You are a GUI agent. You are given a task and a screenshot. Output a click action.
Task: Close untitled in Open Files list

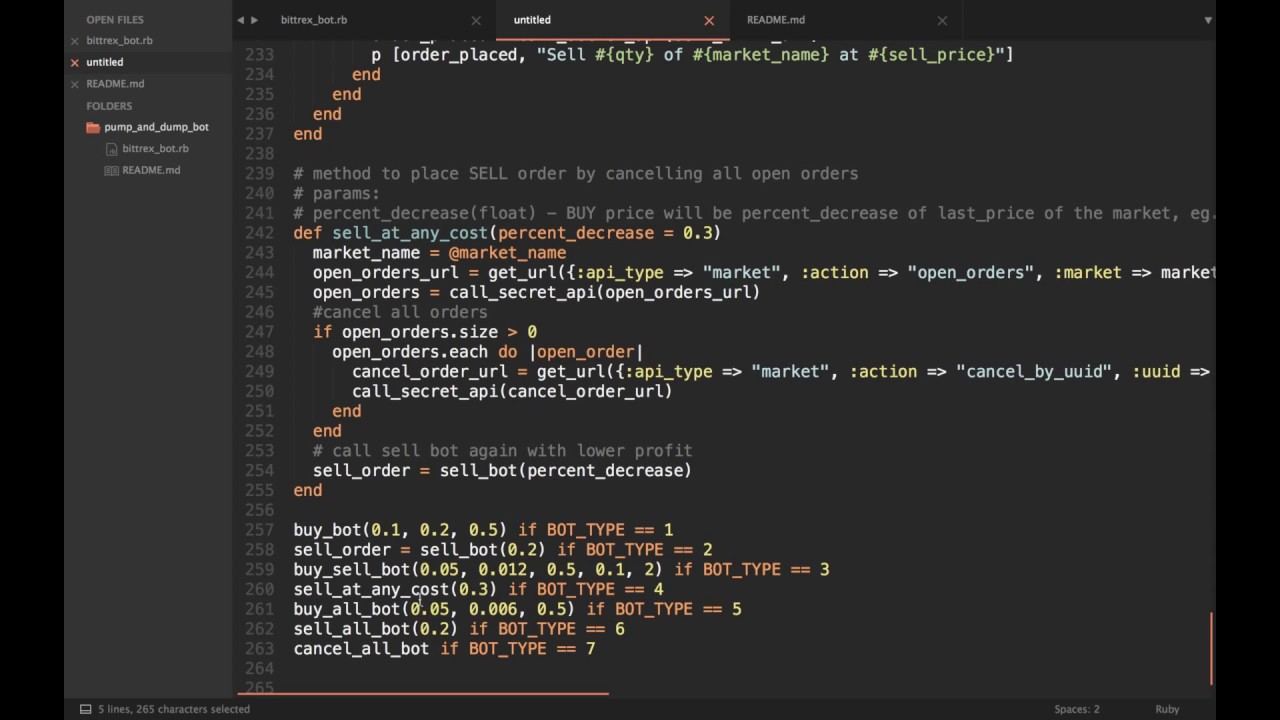pos(75,62)
